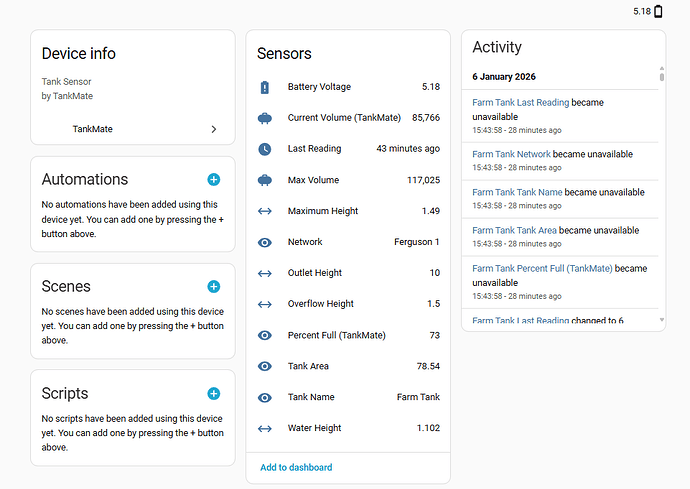Click the Current Volume tank icon
The width and height of the screenshot is (690, 489).
click(265, 118)
